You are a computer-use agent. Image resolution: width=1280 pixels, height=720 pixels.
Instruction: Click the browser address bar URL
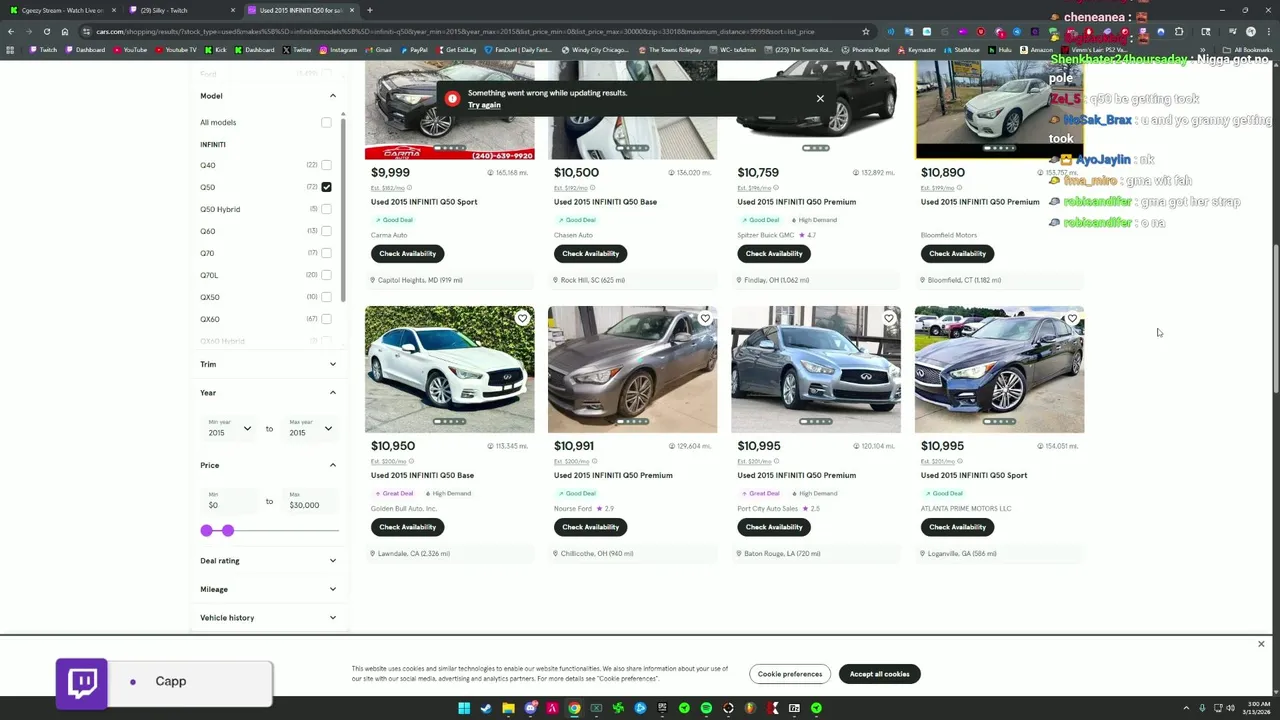455,31
